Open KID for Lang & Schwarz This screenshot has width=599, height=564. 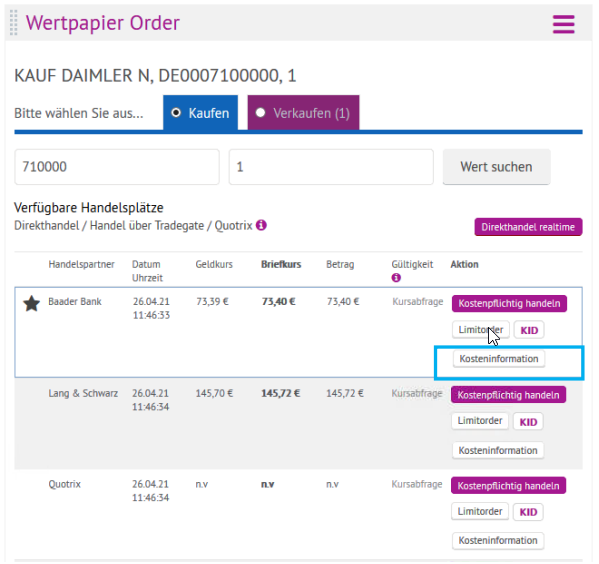click(528, 422)
